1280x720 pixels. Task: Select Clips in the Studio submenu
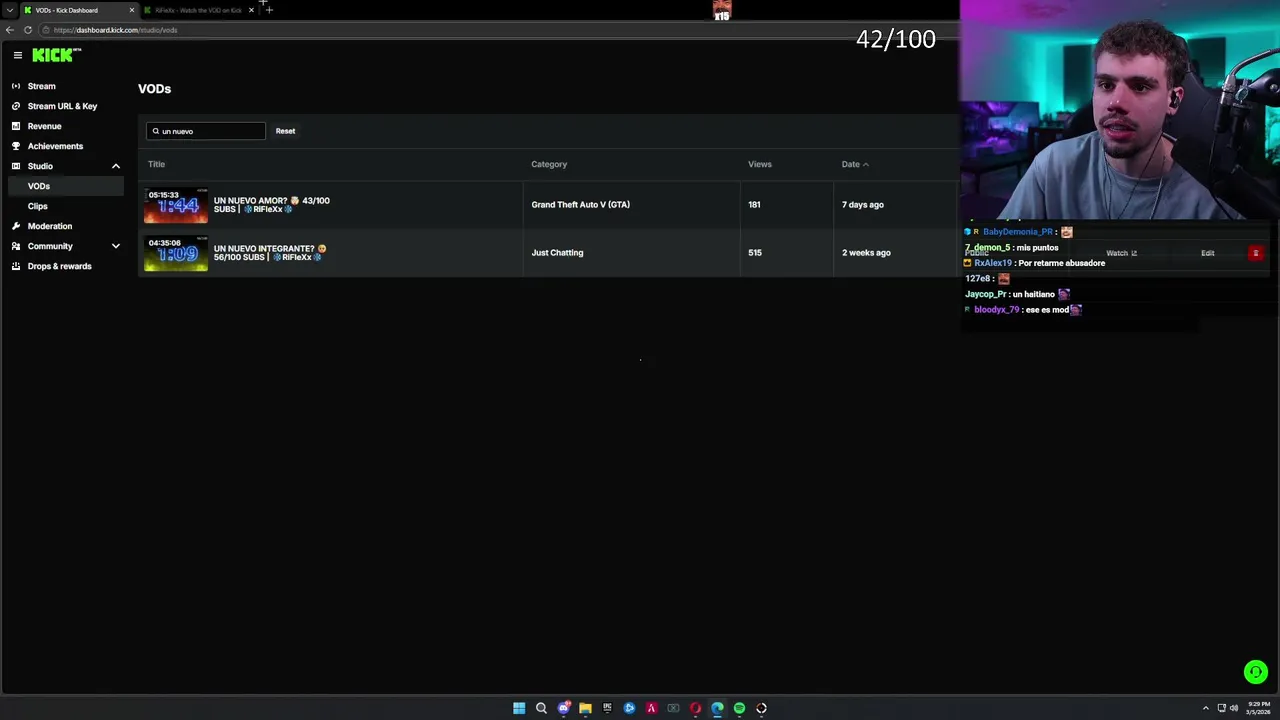38,206
